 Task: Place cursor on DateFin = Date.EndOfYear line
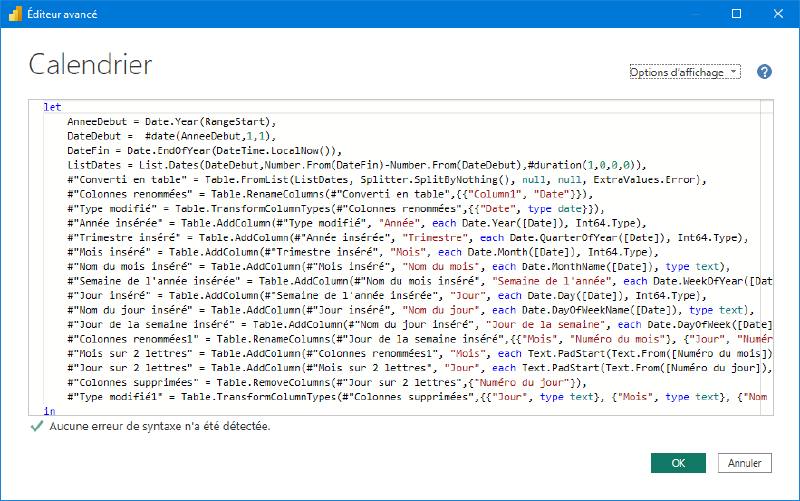tap(204, 151)
